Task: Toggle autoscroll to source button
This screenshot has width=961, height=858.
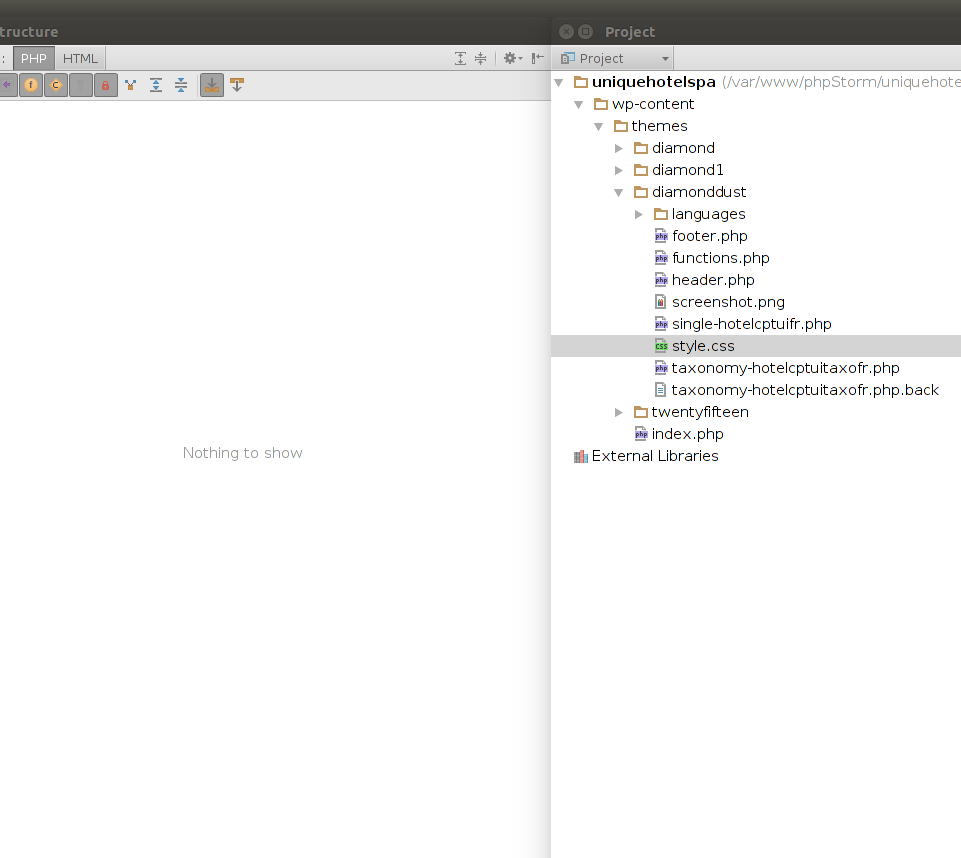Action: click(211, 85)
